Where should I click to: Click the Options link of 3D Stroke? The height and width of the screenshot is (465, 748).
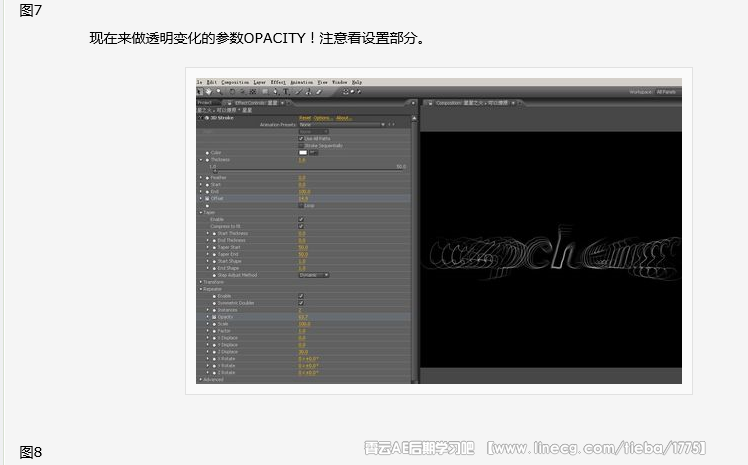(x=321, y=118)
